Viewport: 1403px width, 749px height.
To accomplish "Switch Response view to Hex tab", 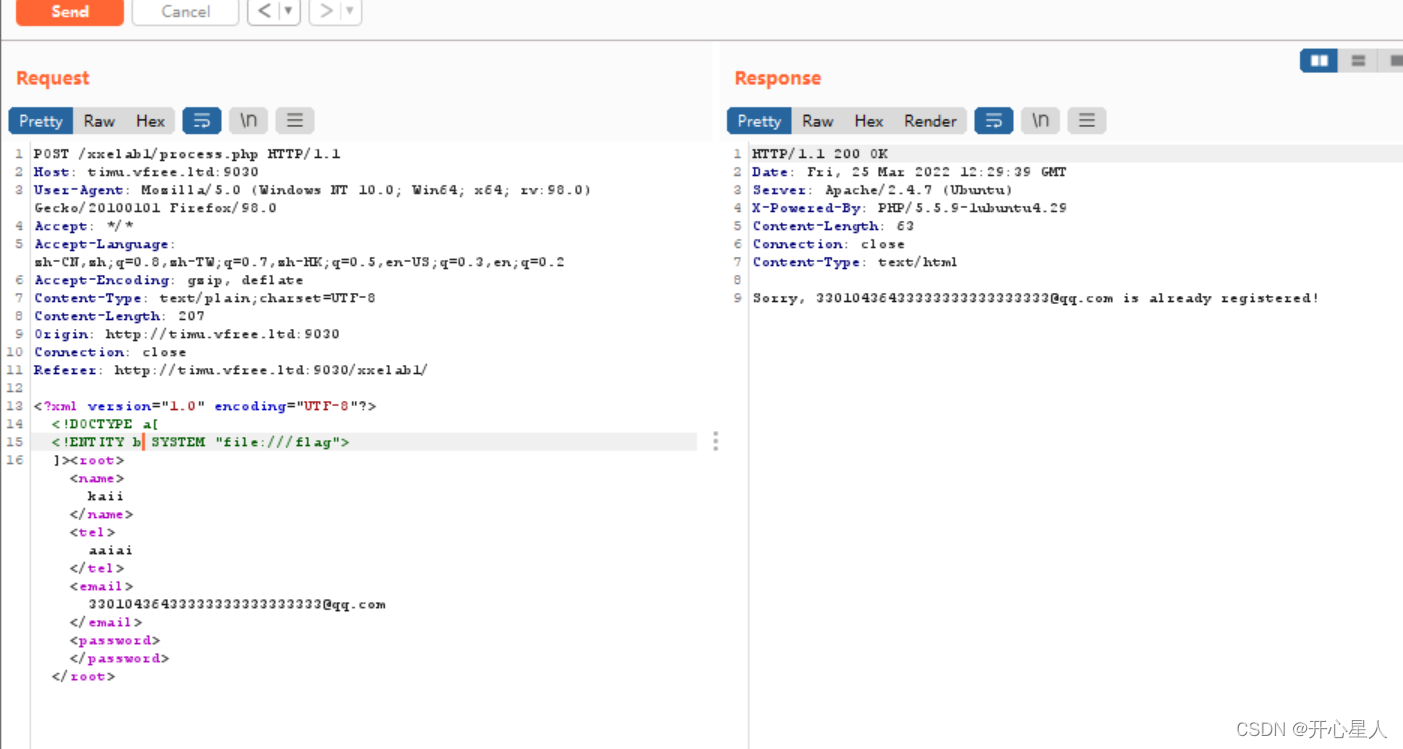I will click(x=868, y=121).
